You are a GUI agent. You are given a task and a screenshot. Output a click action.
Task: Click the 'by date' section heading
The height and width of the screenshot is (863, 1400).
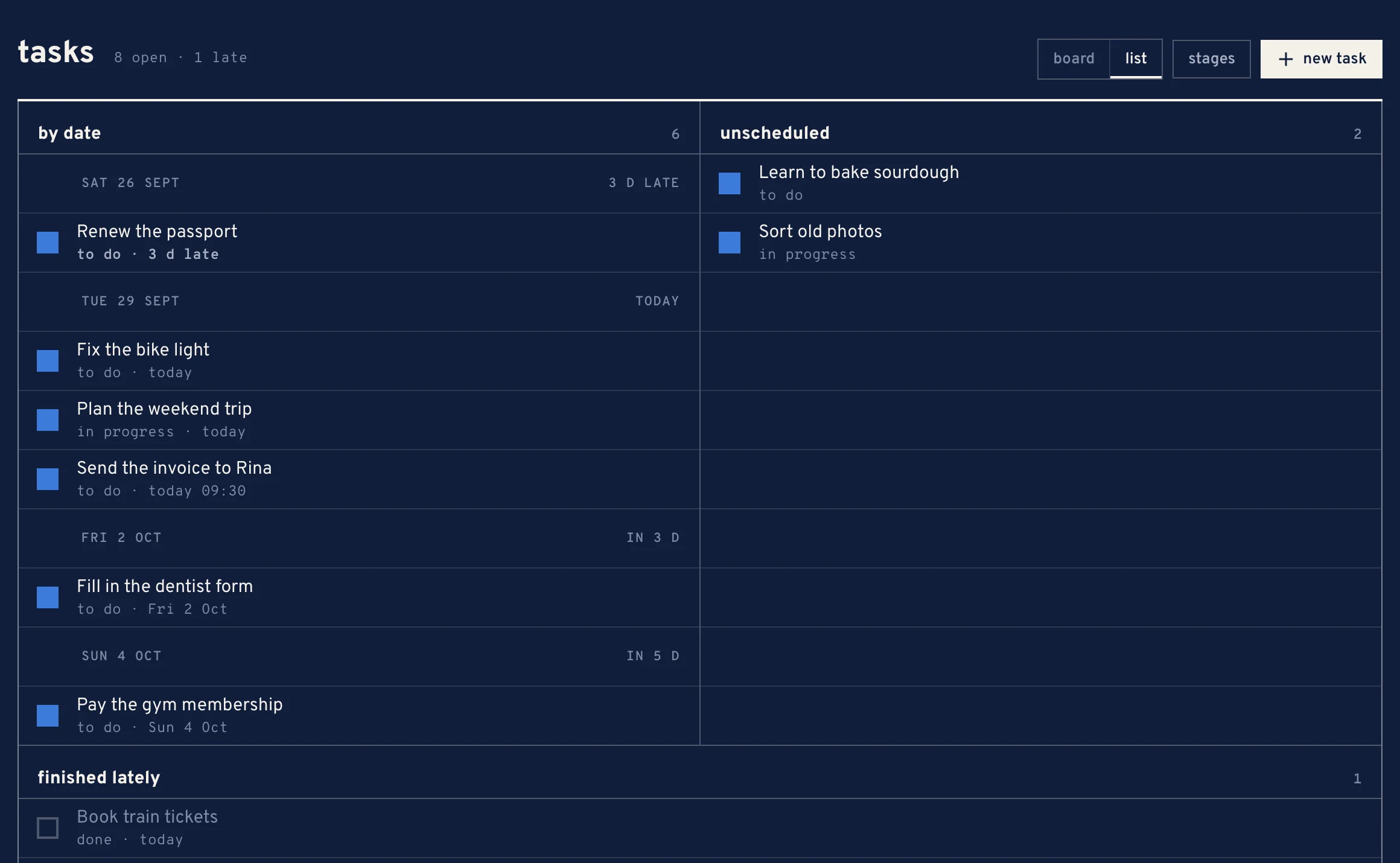[69, 133]
